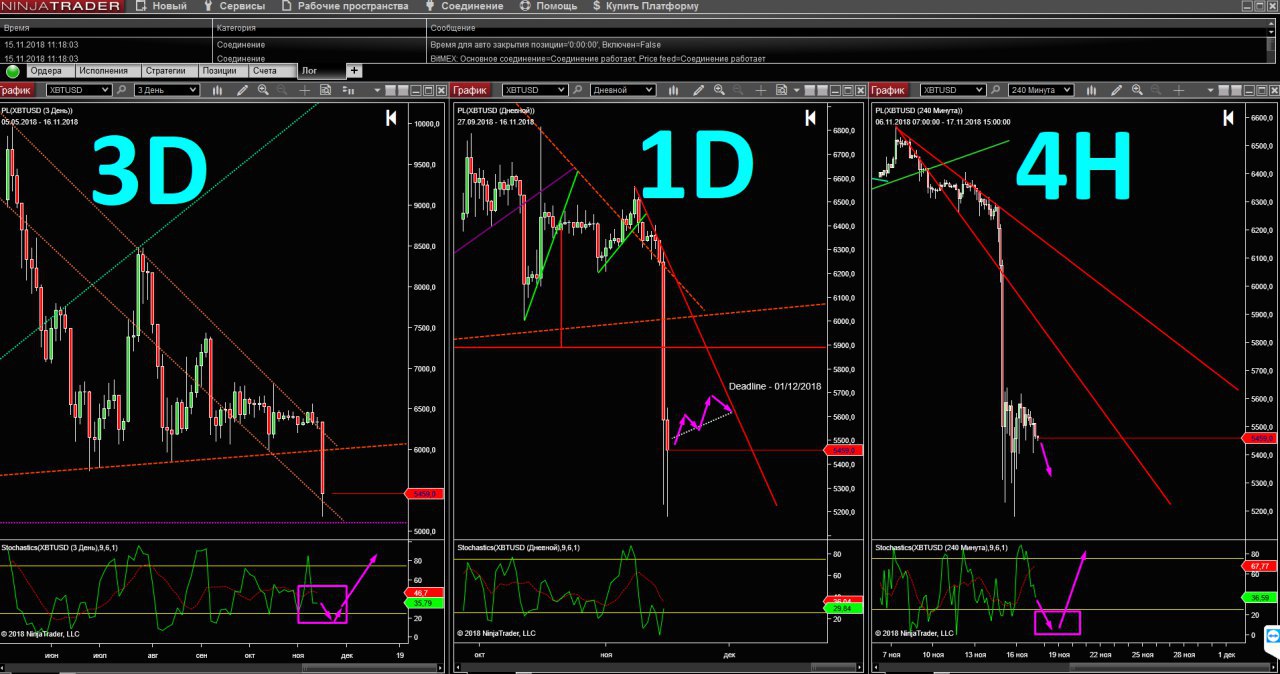Click the scroll-to-latest arrow in 3D chart
This screenshot has height=674, width=1280.
pos(392,118)
